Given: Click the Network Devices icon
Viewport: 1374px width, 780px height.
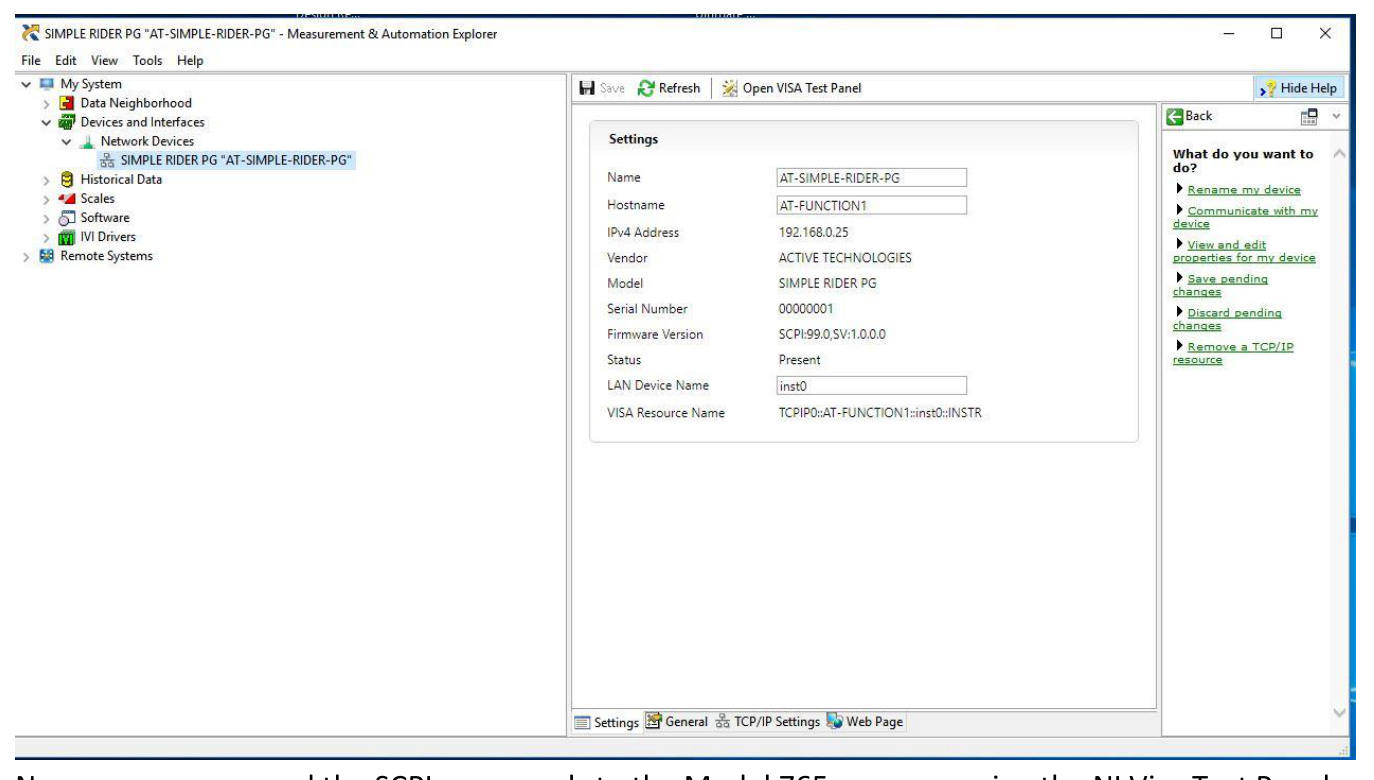Looking at the screenshot, I should [87, 141].
